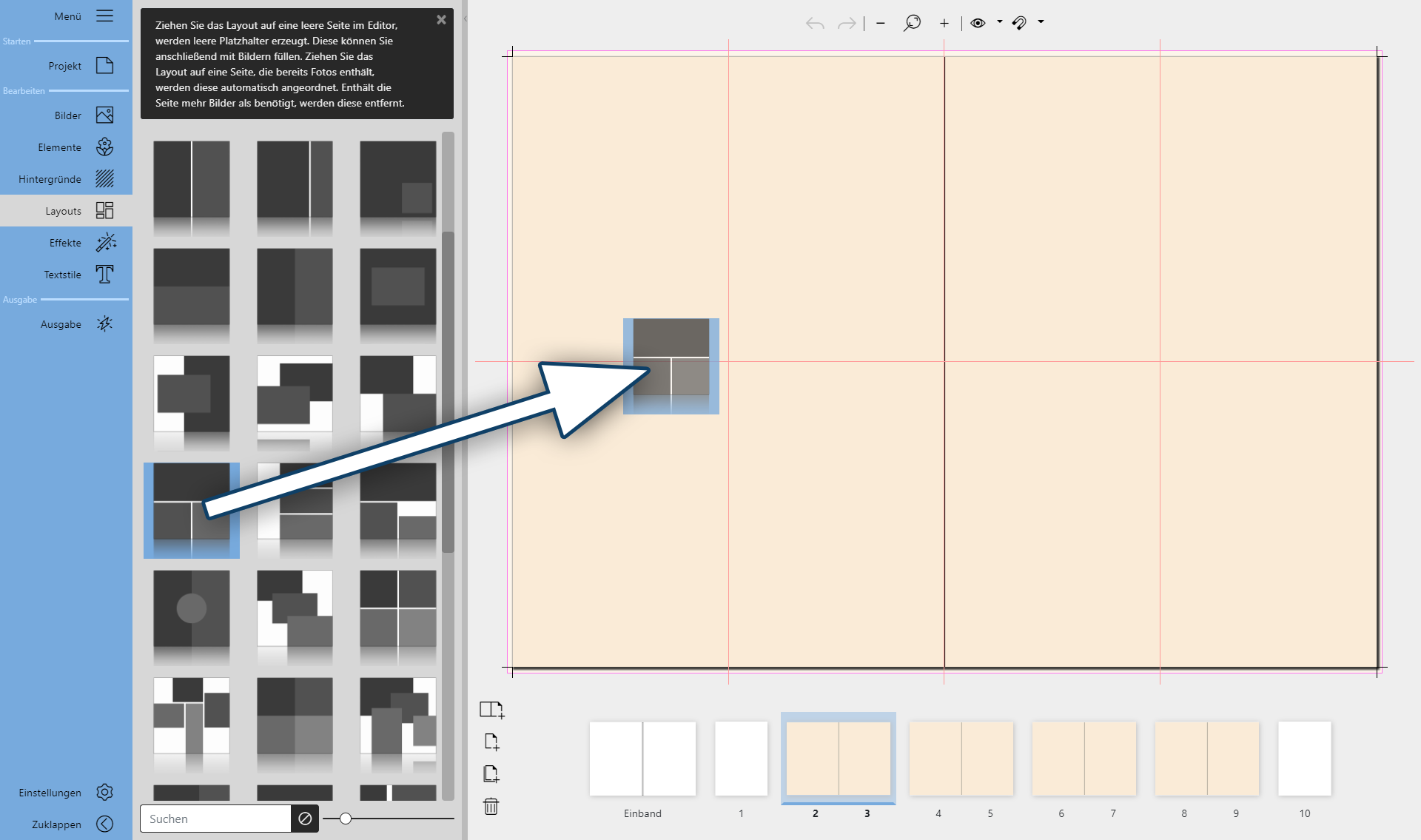Open the Effekte panel icon
This screenshot has width=1421, height=840.
[x=107, y=242]
